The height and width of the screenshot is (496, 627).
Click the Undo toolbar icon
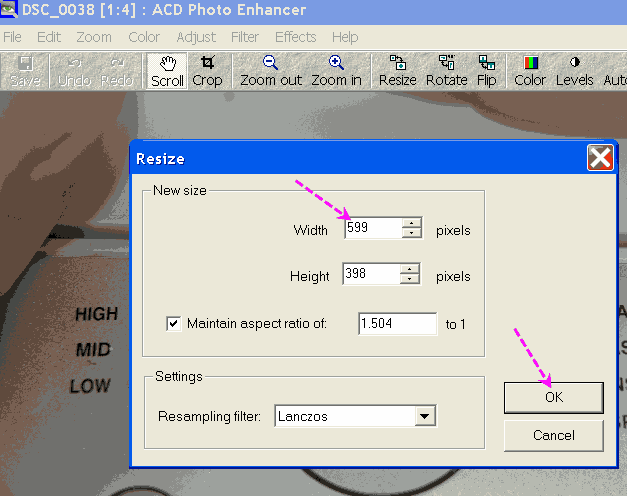[74, 71]
